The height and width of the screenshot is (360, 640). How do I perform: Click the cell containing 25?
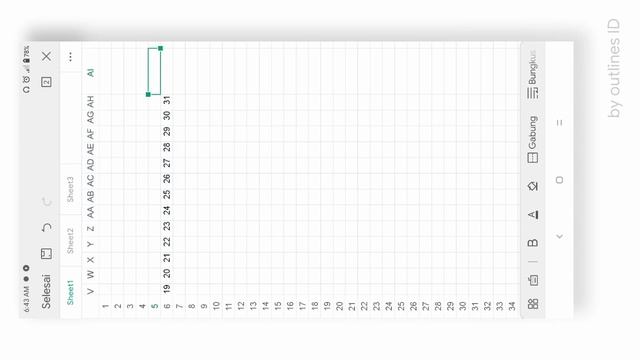(167, 195)
